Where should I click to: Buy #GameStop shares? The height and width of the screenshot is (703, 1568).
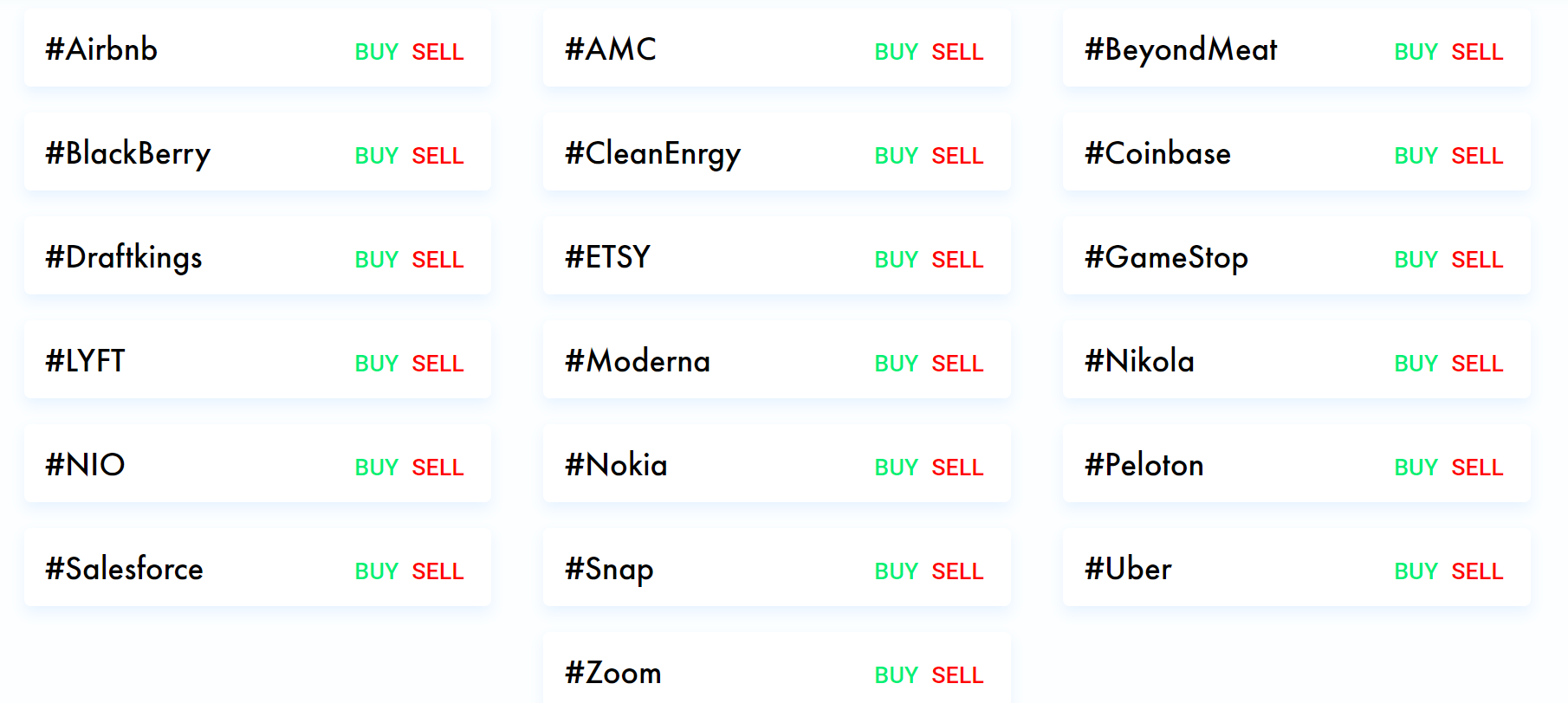[x=1416, y=260]
